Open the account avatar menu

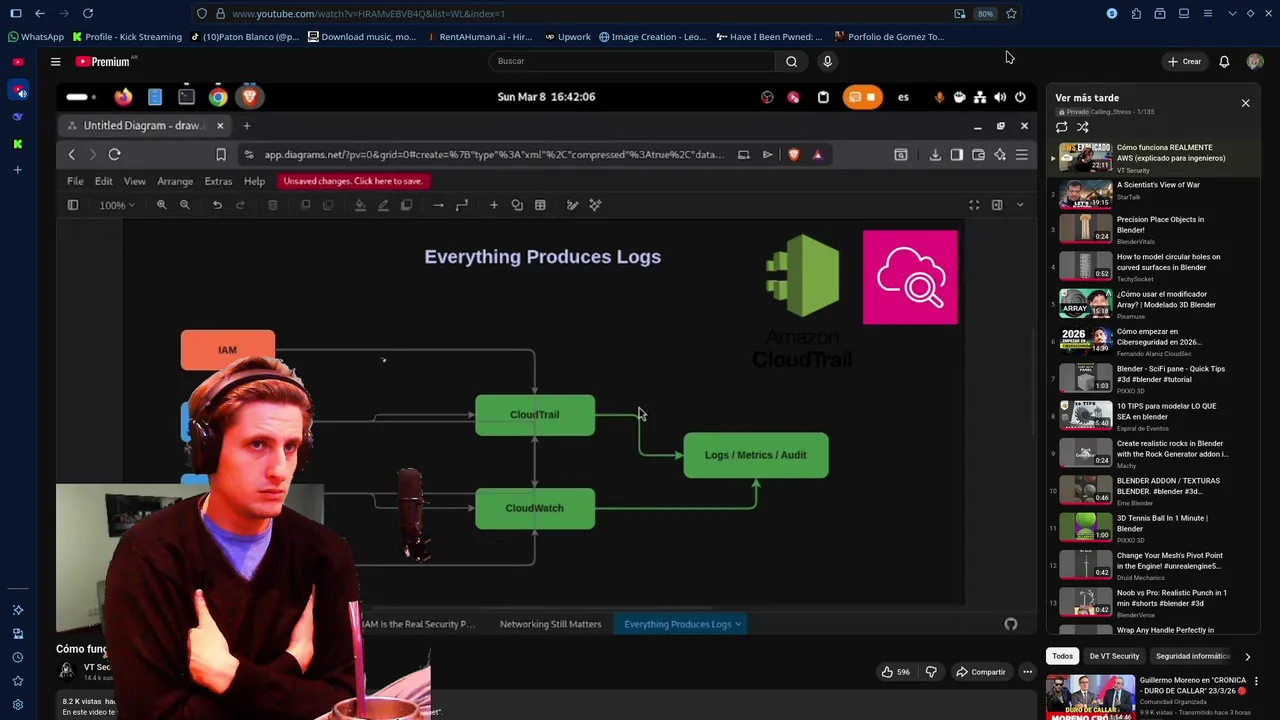(x=1255, y=62)
